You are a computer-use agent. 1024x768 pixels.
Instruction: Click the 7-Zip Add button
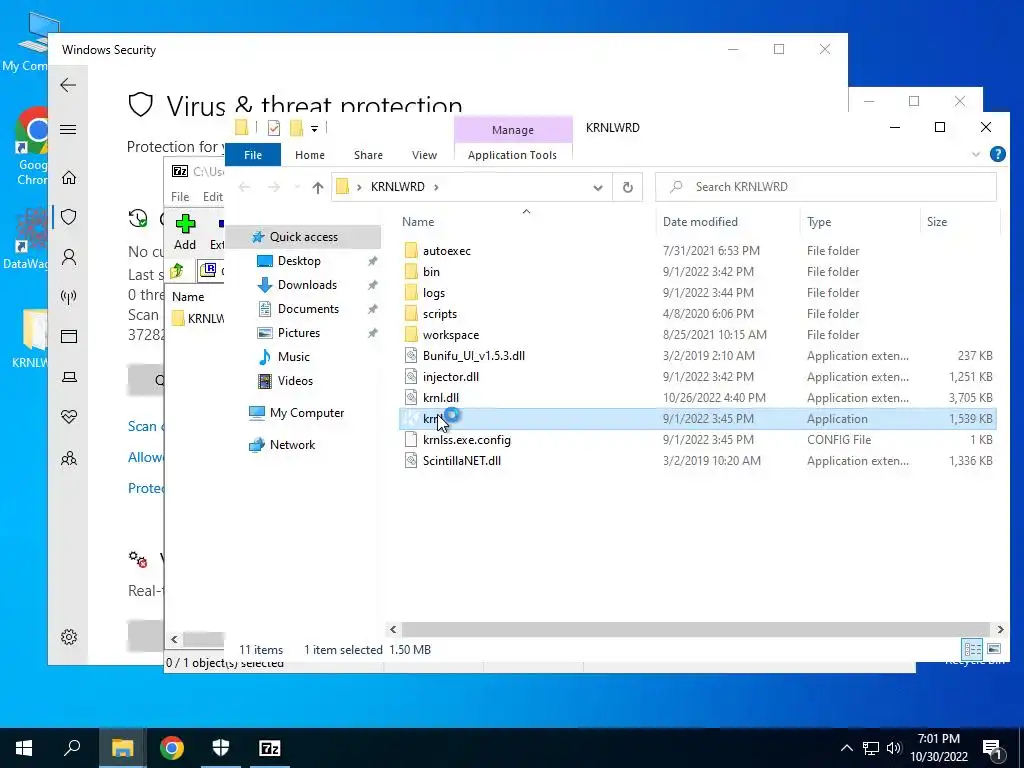pyautogui.click(x=185, y=232)
